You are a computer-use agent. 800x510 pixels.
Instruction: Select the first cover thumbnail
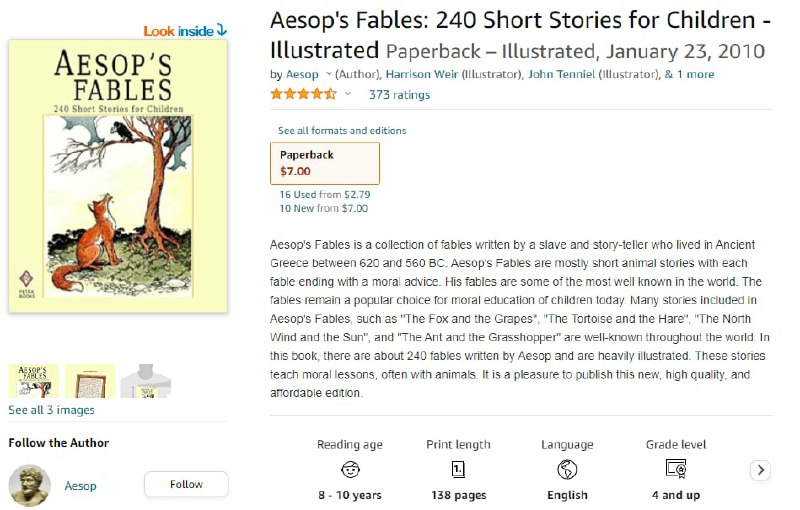33,382
